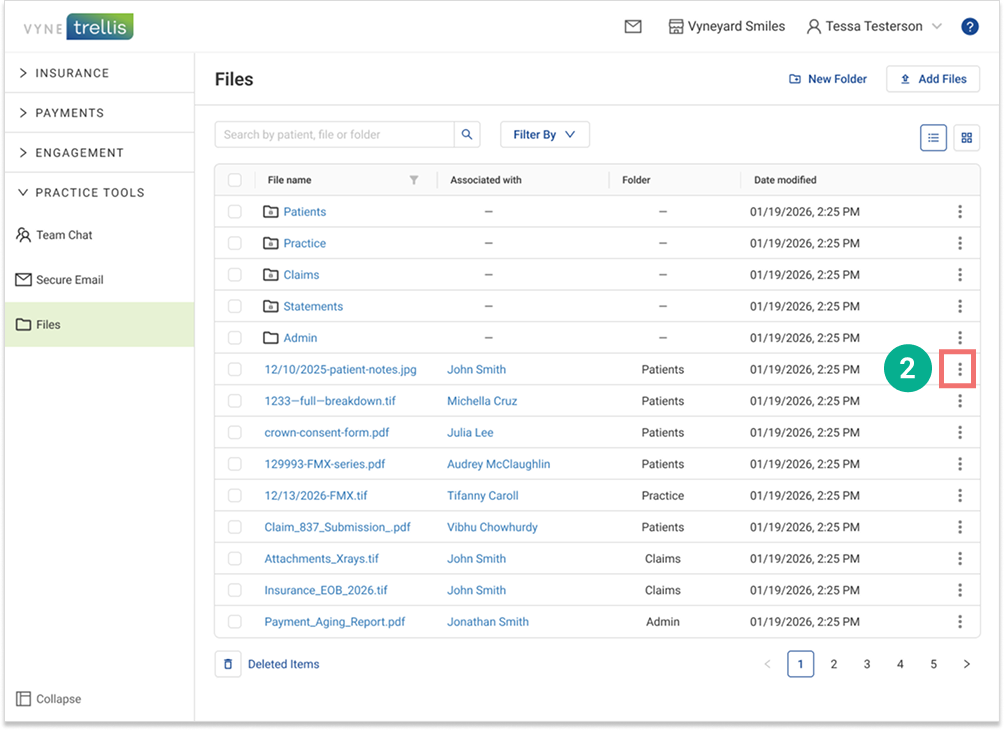This screenshot has height=730, width=1004.
Task: Open the kebab menu for the 12/10/2025-patient-notes.jpg row
Action: coord(959,370)
